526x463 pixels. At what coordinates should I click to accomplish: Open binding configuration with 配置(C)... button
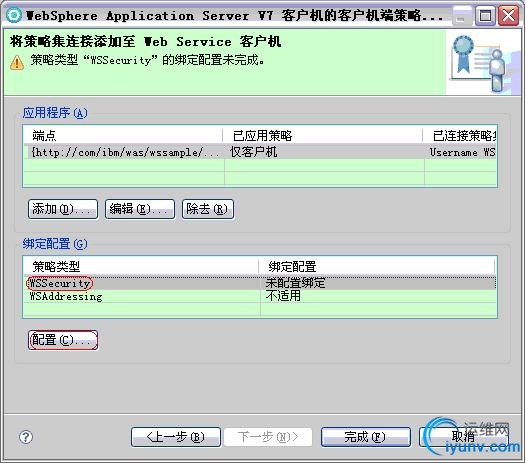[x=63, y=340]
